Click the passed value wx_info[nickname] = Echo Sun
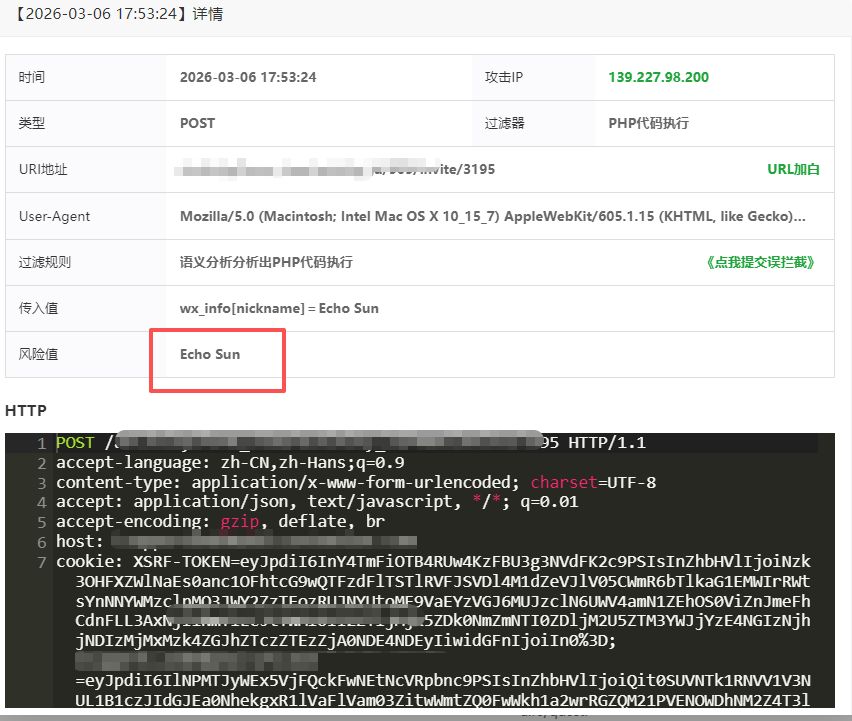The image size is (852, 721). [279, 308]
